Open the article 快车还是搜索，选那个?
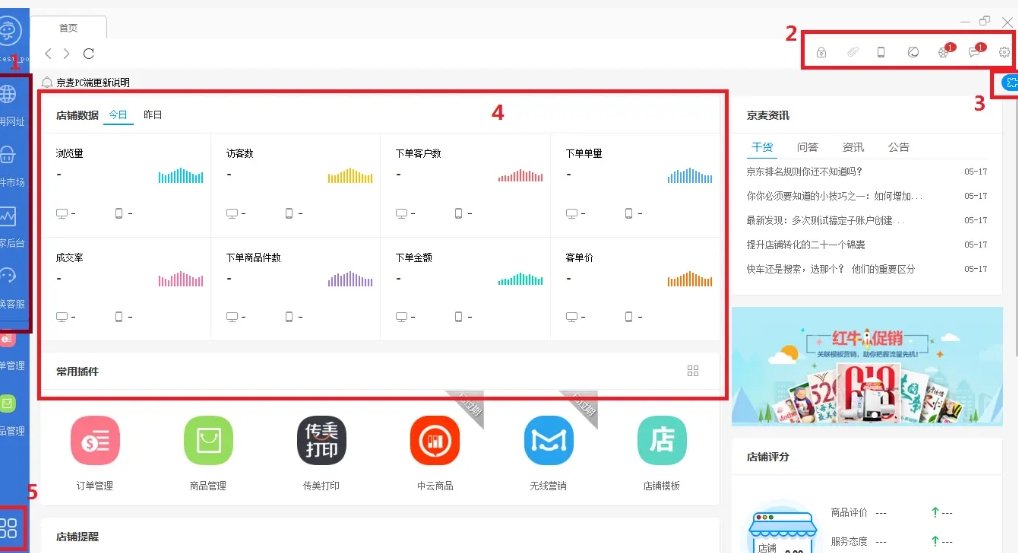The width and height of the screenshot is (1018, 553). point(830,269)
